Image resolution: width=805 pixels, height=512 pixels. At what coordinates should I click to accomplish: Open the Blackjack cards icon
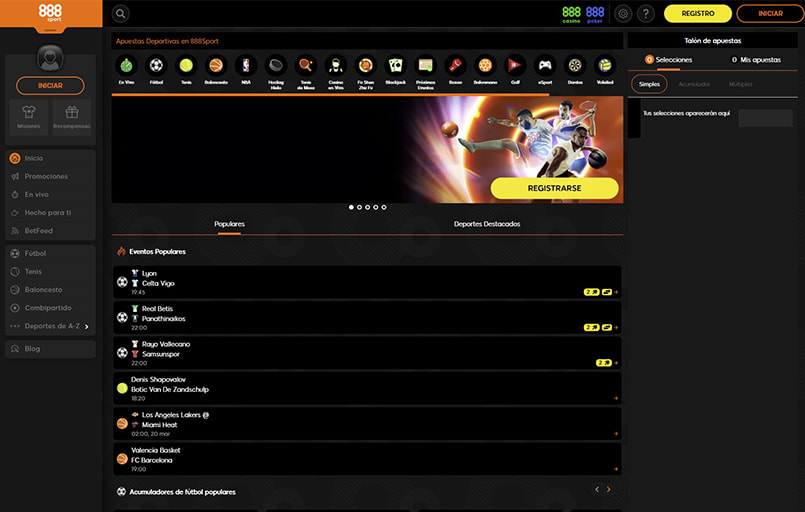[x=396, y=65]
